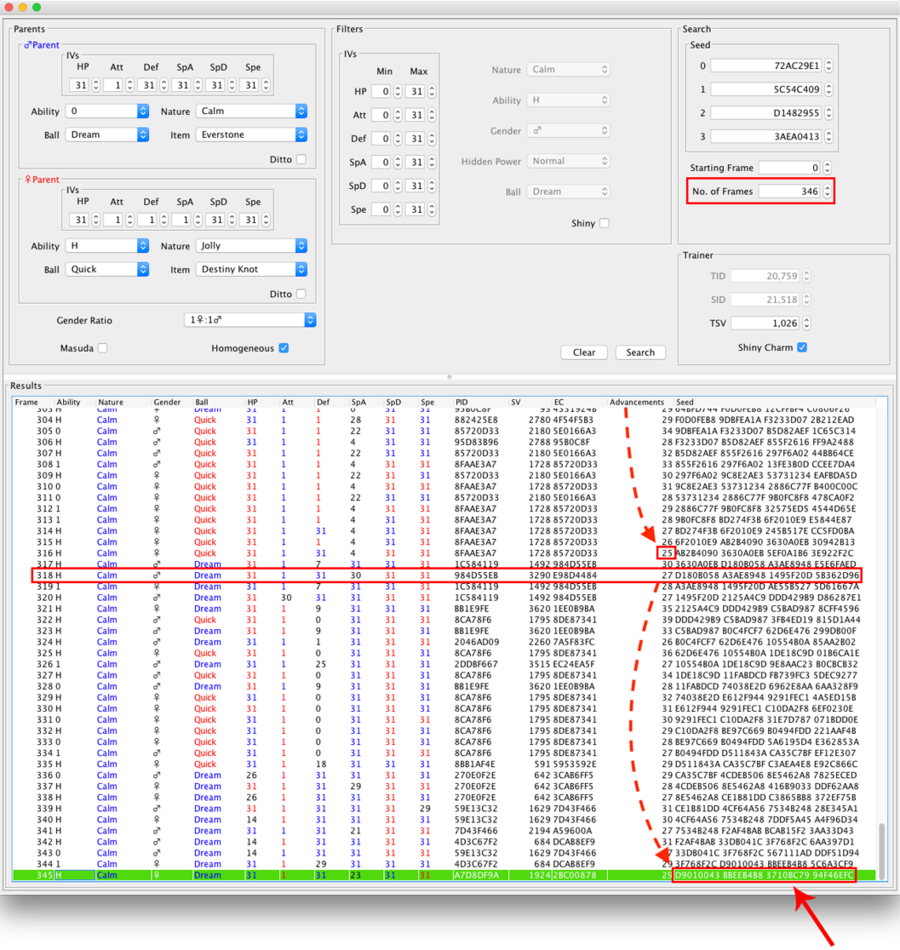Screen dimensions: 900x950
Task: Enable the Masuda checkbox
Action: point(103,348)
